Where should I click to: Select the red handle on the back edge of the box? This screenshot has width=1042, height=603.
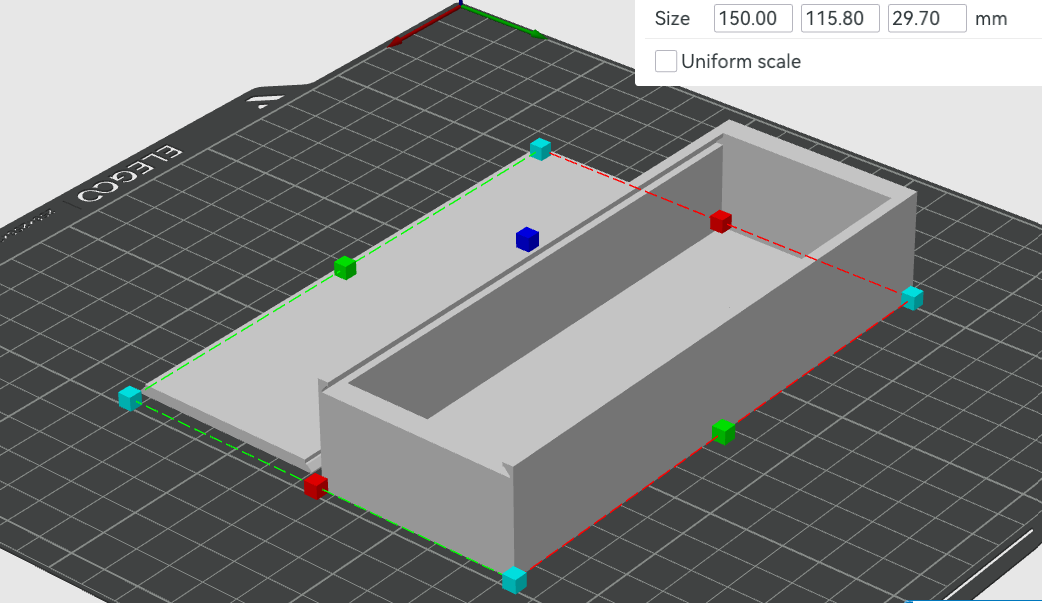tap(720, 221)
